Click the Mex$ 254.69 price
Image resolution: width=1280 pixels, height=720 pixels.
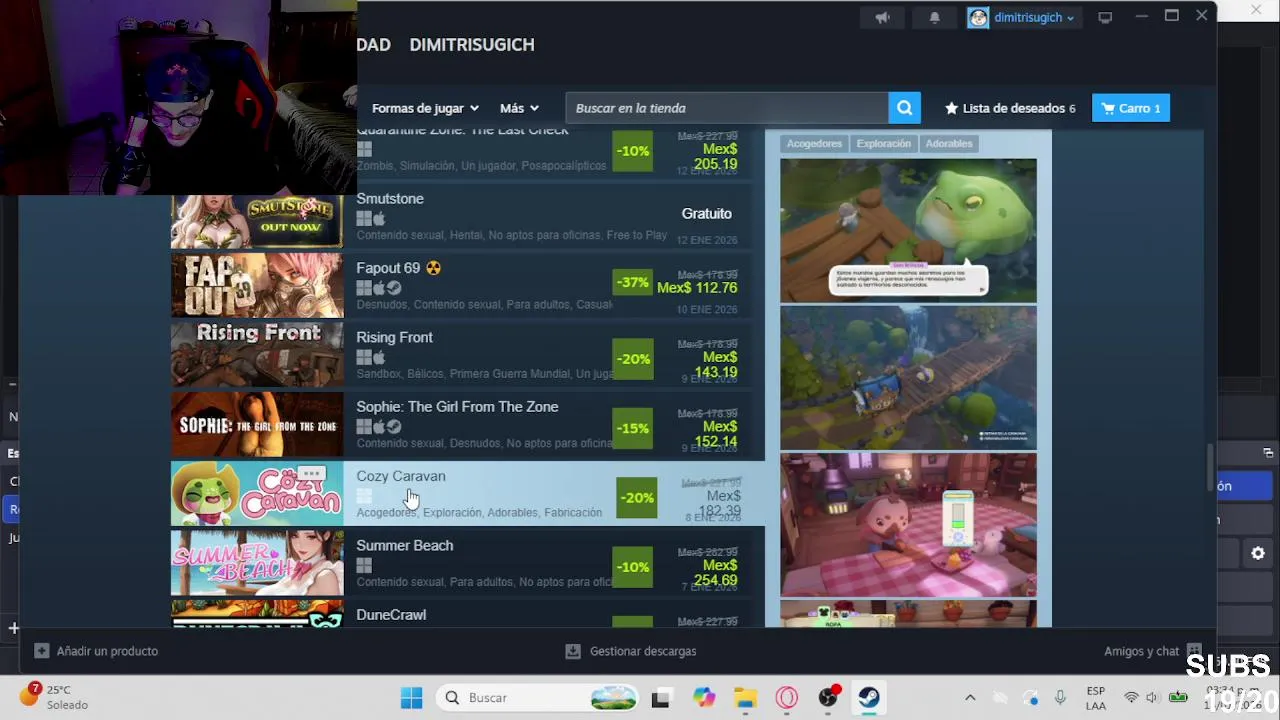[716, 573]
